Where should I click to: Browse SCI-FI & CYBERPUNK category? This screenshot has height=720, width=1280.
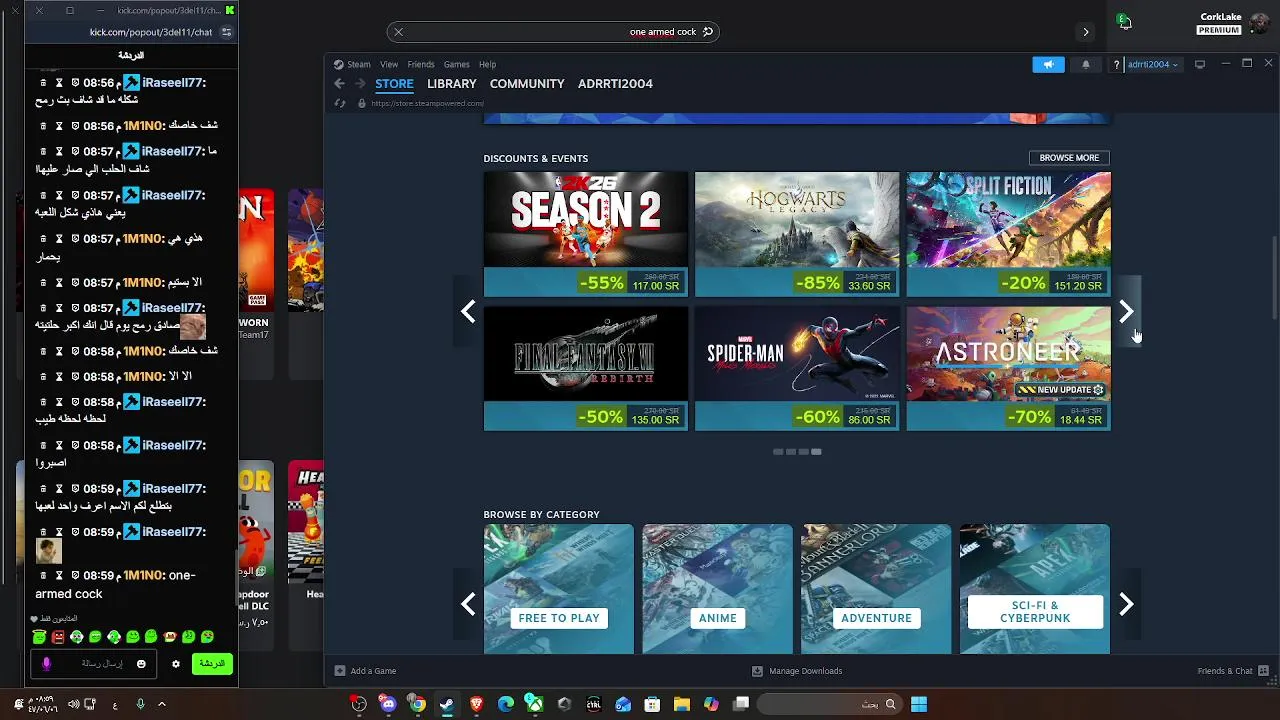point(1035,589)
